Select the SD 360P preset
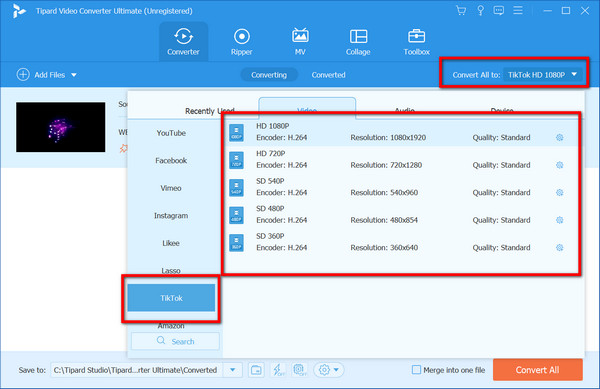This screenshot has height=389, width=600. pyautogui.click(x=401, y=243)
